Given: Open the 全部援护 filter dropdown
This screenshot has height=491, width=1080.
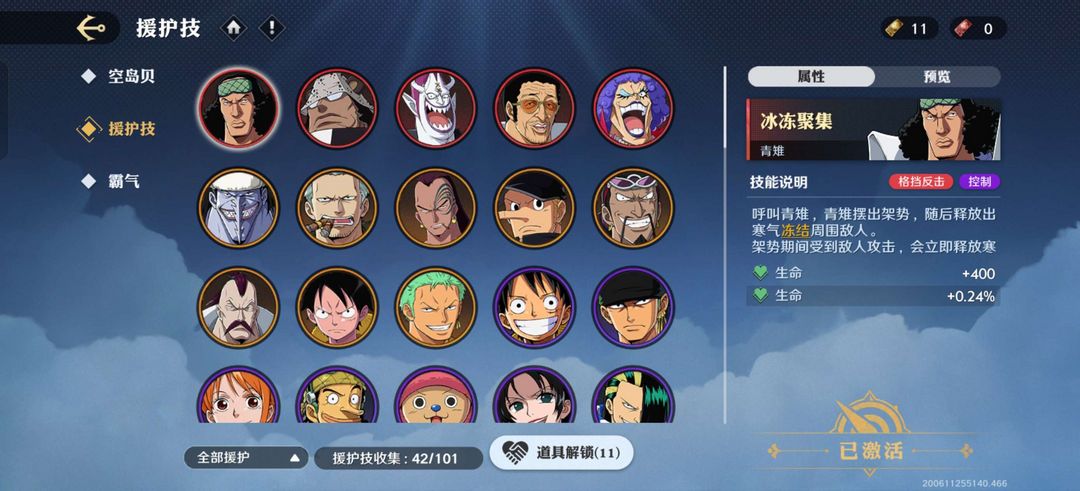Looking at the screenshot, I should coord(246,458).
